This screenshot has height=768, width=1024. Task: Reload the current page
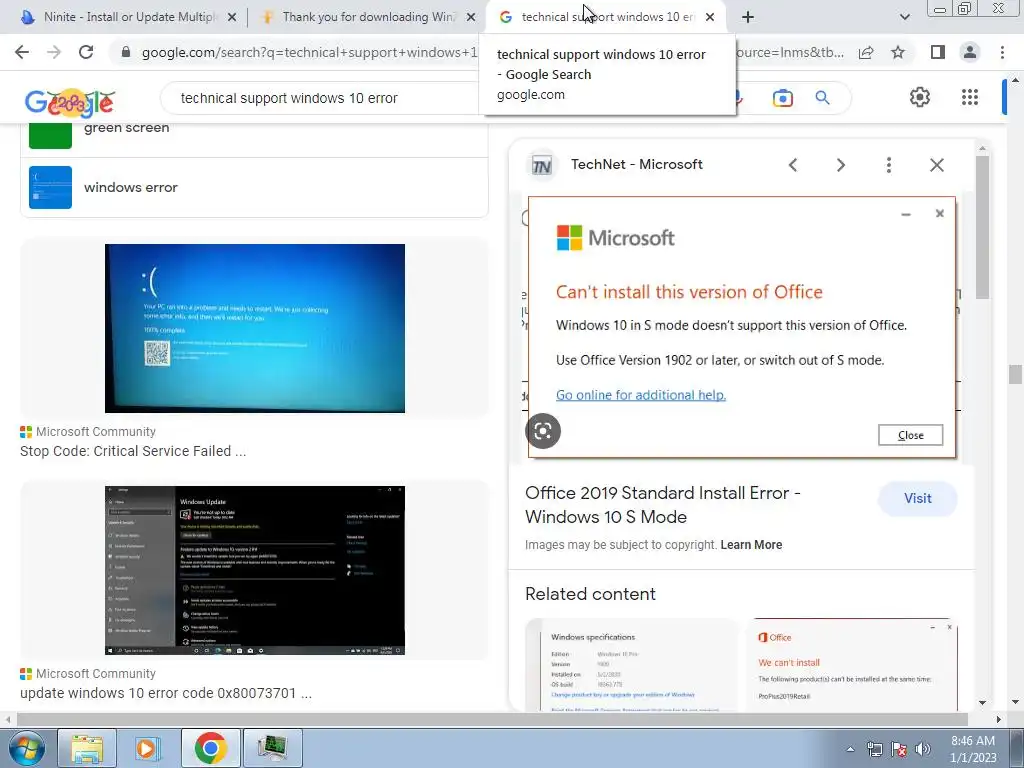click(86, 52)
